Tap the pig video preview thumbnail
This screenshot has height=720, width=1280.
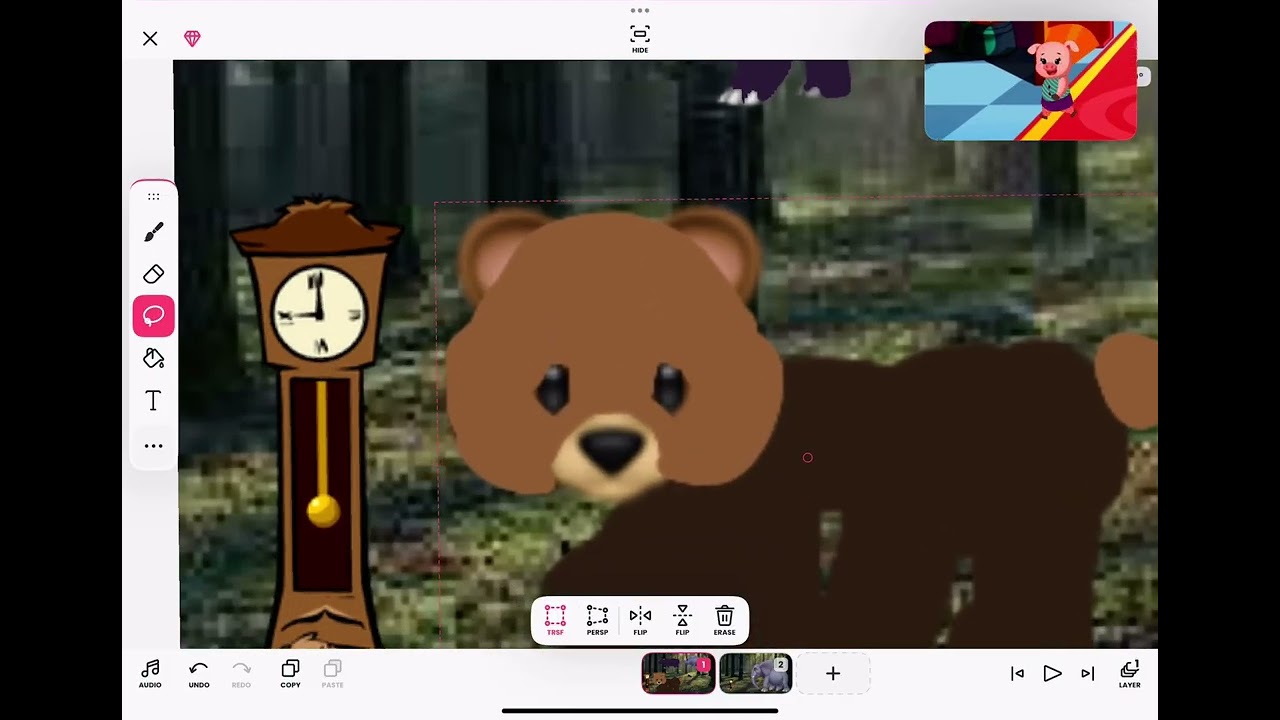click(1030, 80)
